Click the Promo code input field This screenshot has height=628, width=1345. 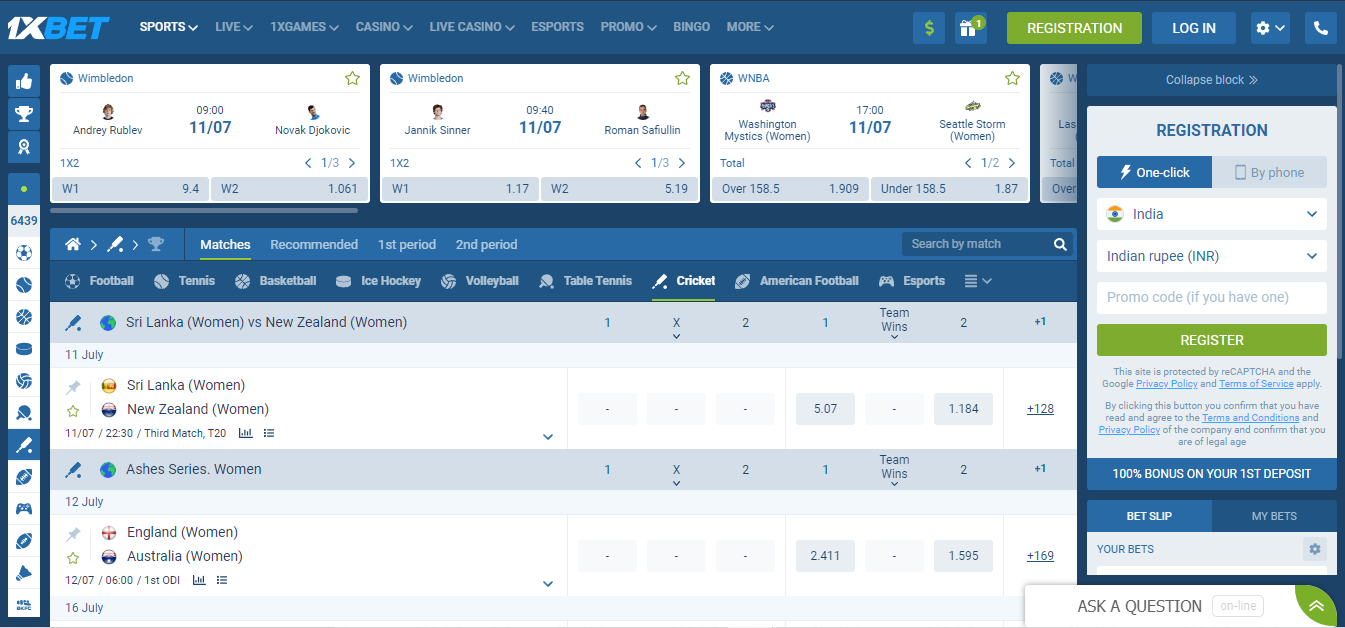pos(1212,297)
